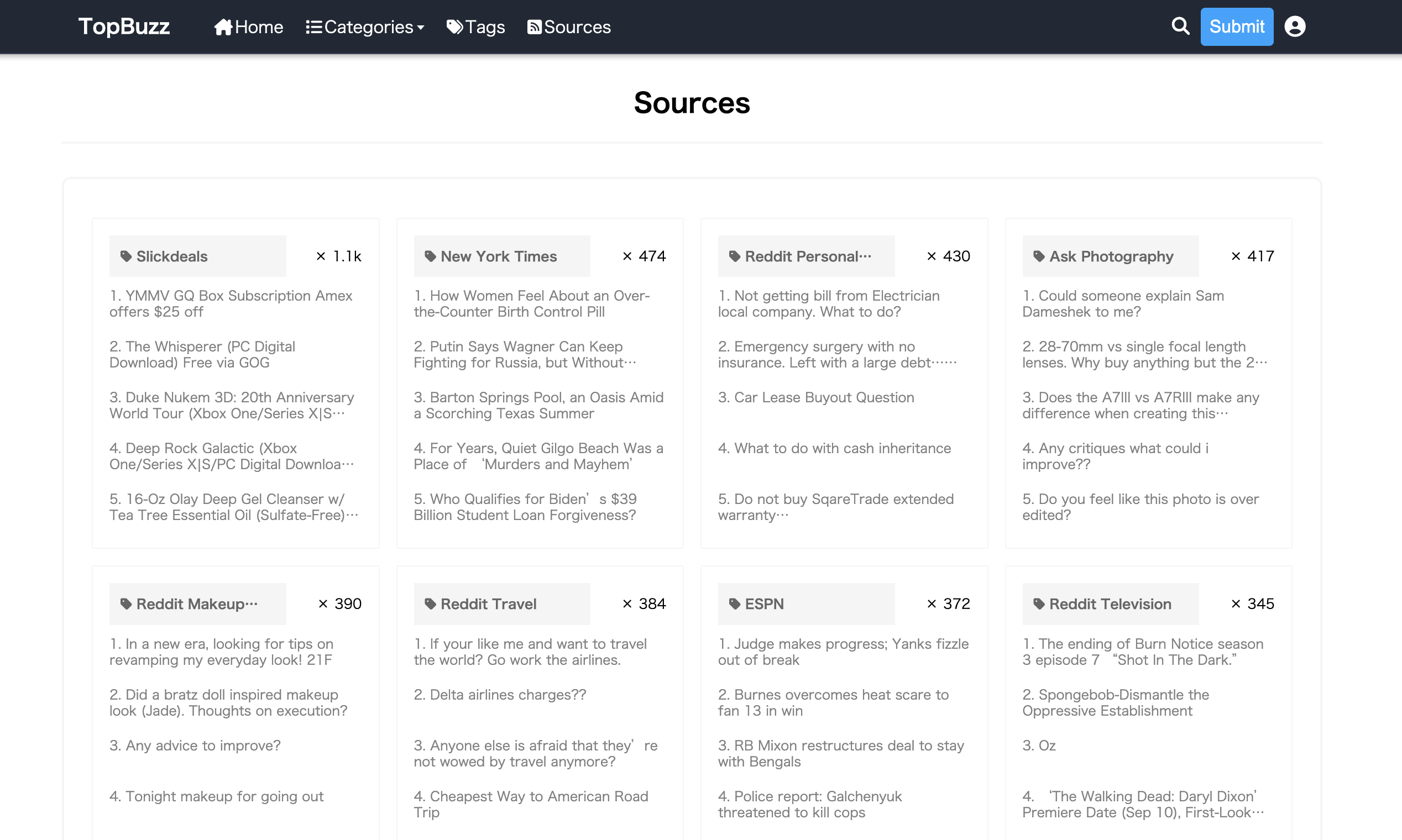Screen dimensions: 1402x840
Task: Open 'In a new era, looking for tips' post
Action: (x=221, y=652)
